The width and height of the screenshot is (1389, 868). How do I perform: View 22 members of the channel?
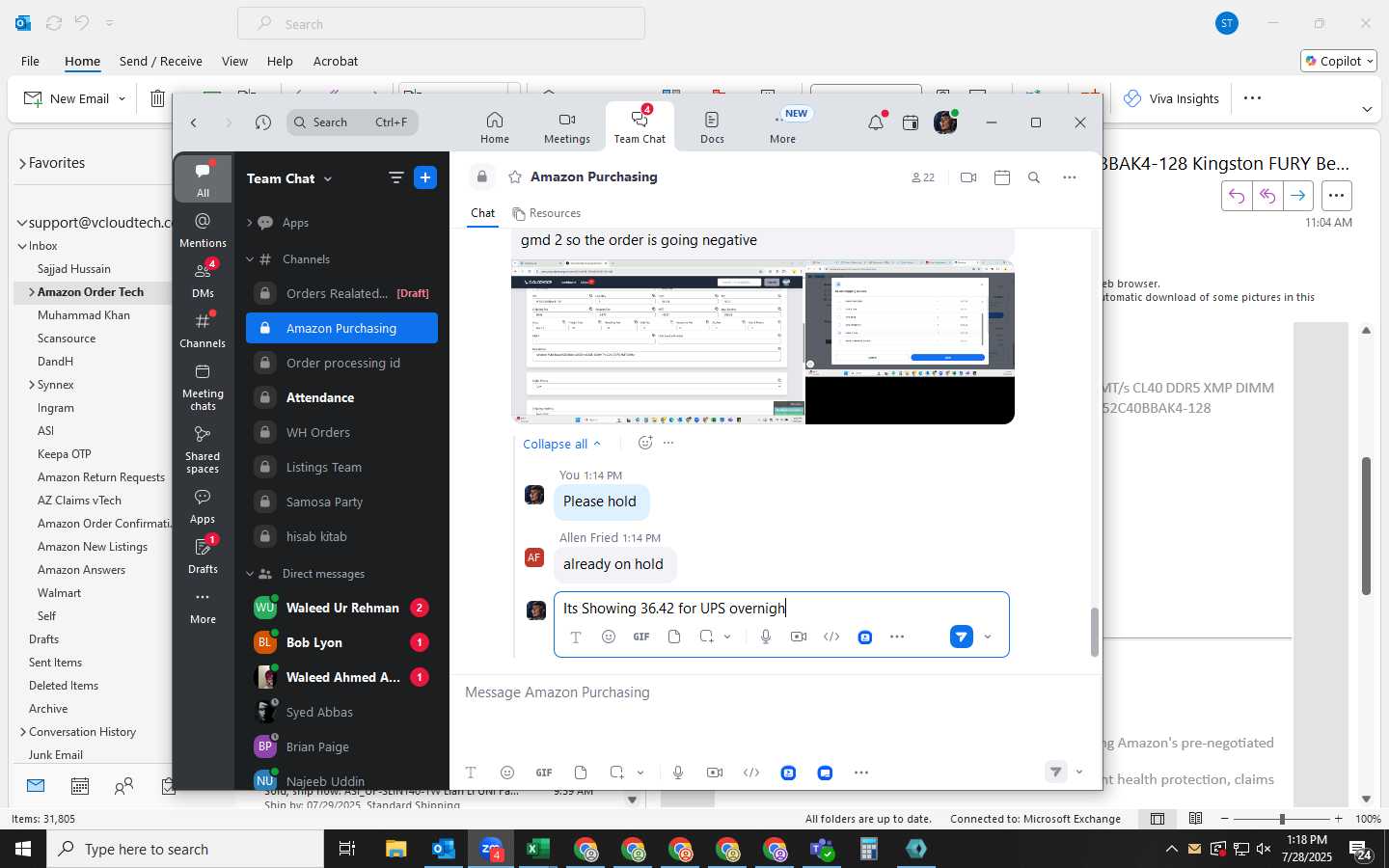tap(923, 177)
